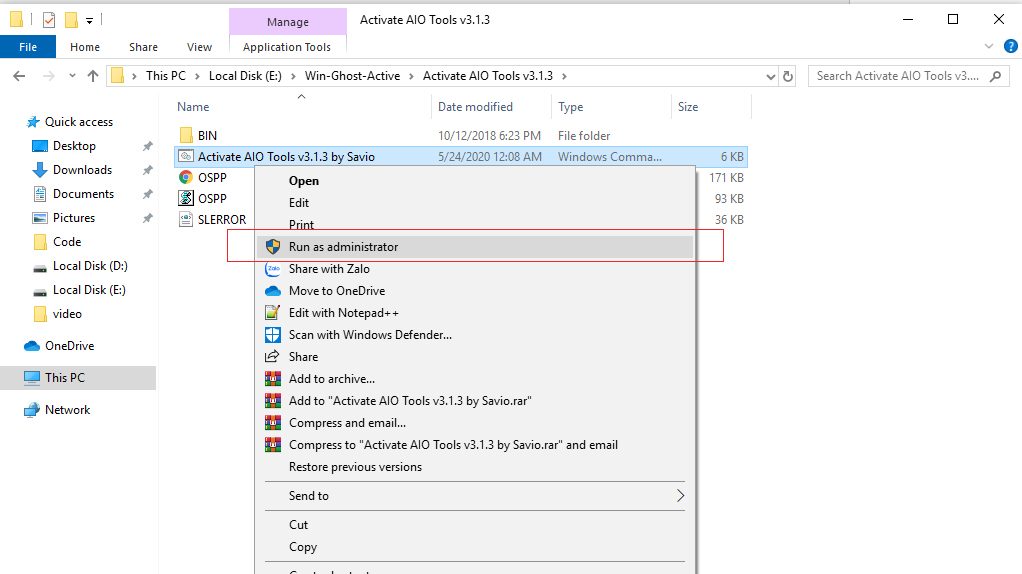Click the Notepad++ icon in context menu

(272, 313)
